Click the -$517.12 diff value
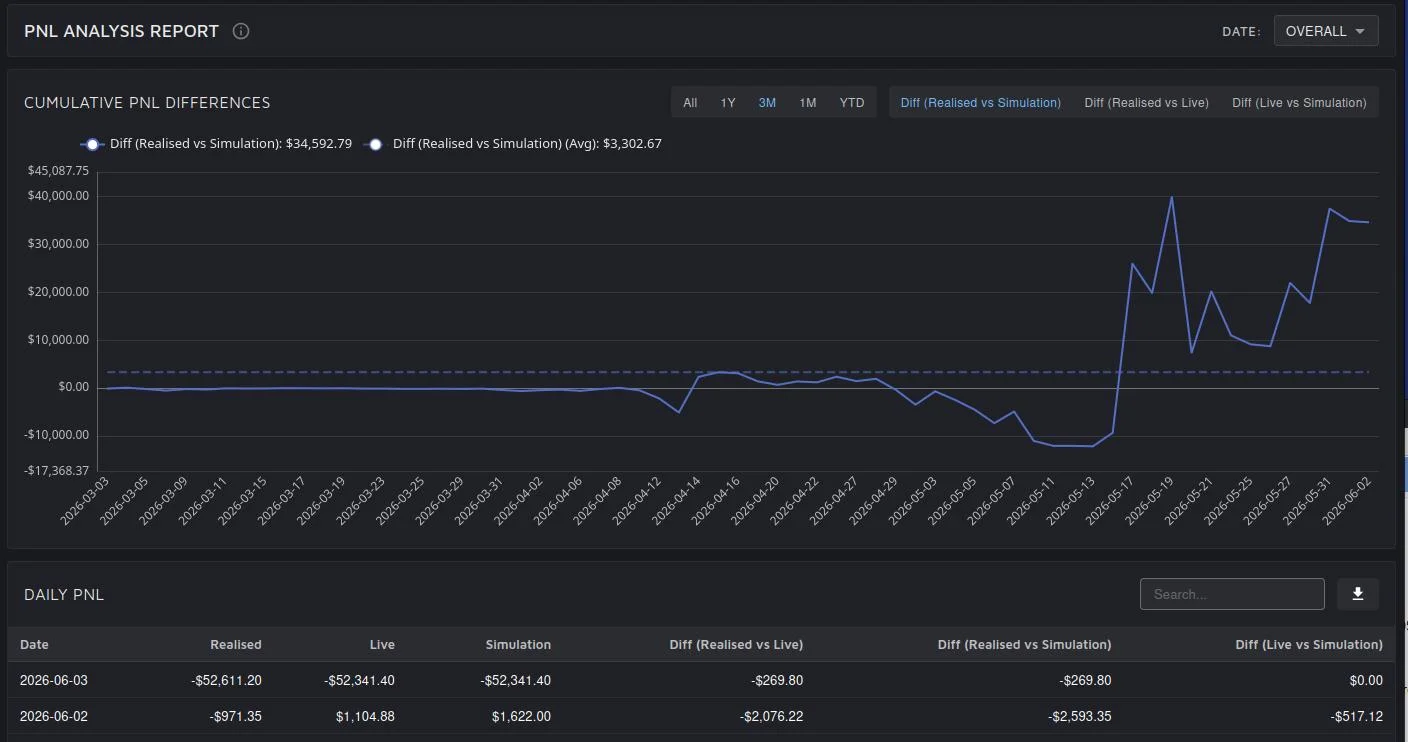The image size is (1408, 742). point(1357,717)
